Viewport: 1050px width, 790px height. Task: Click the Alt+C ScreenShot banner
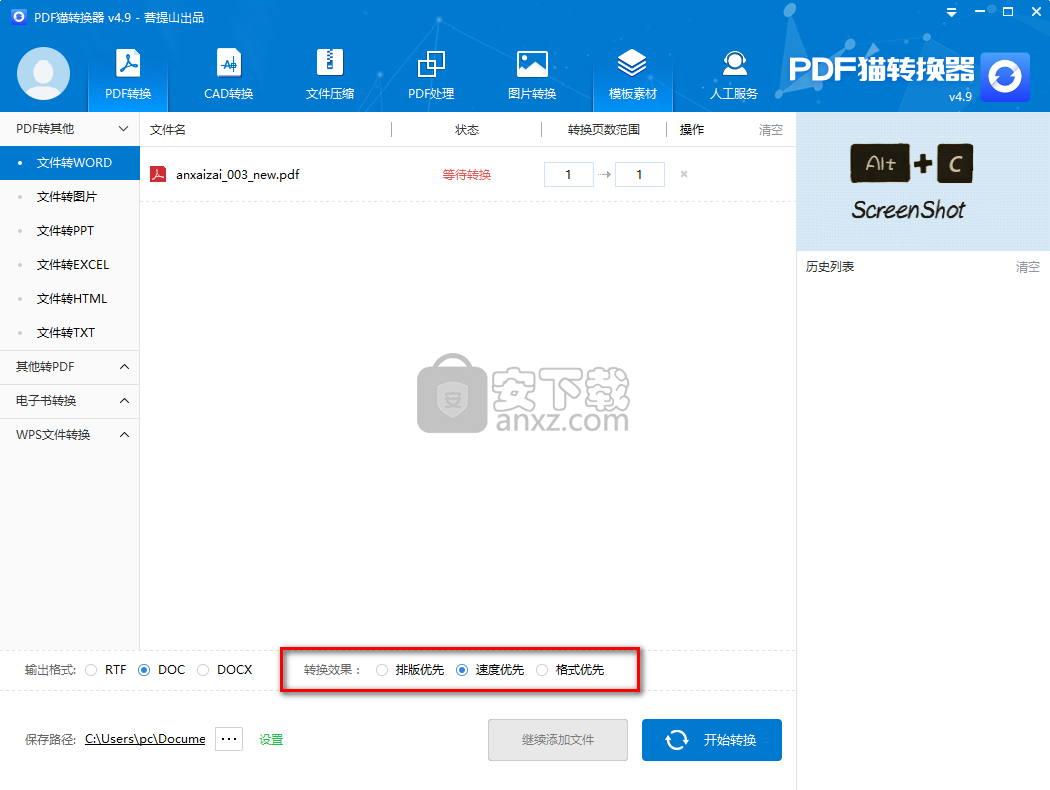pos(923,182)
